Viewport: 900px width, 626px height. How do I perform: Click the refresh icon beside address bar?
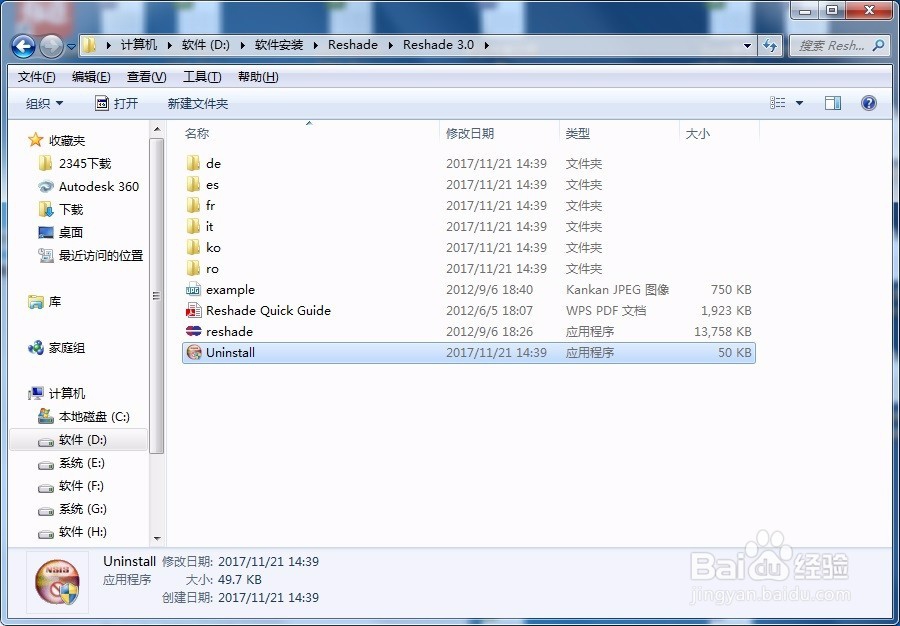[770, 45]
